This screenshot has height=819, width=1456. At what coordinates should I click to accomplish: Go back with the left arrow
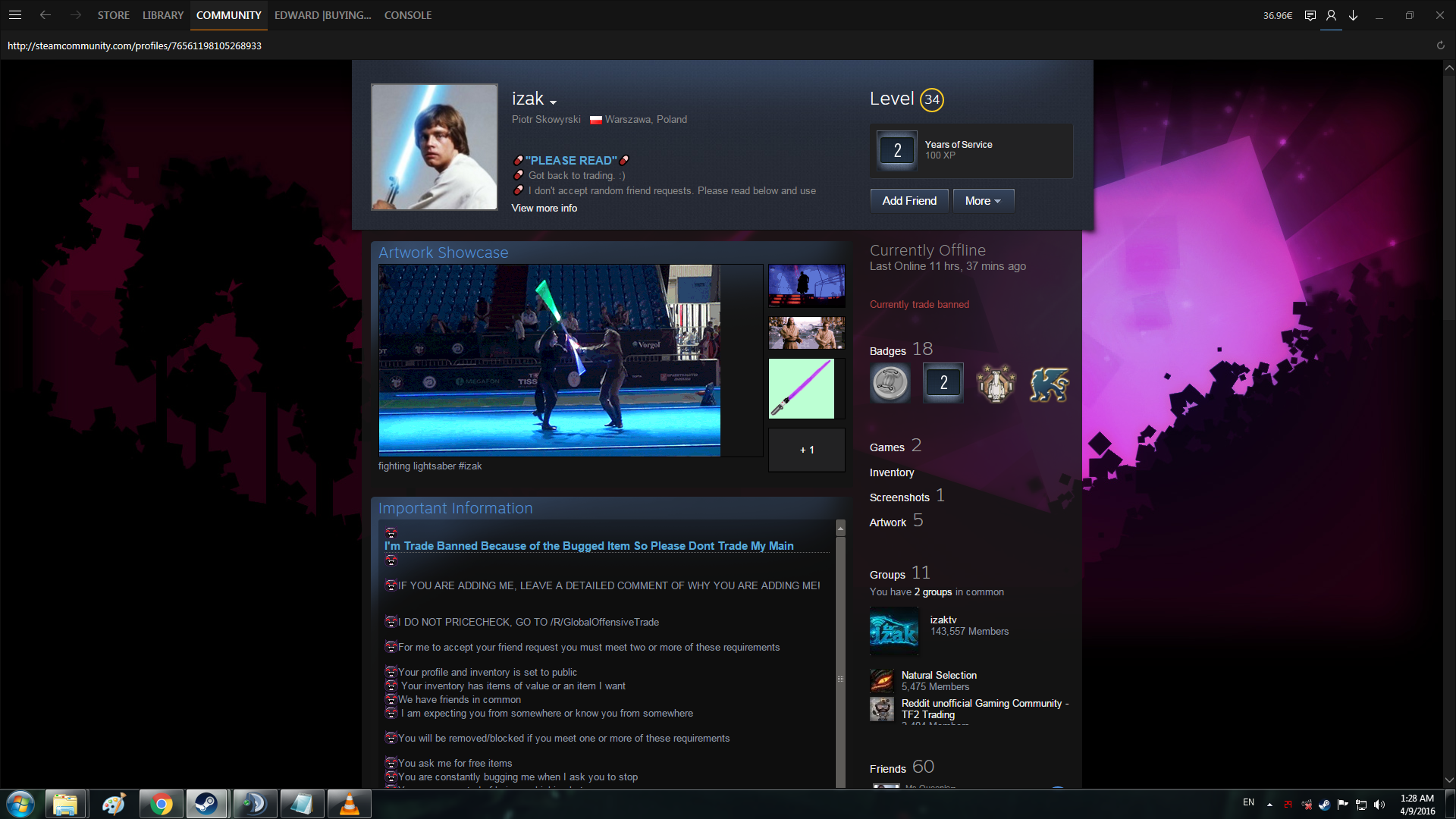[x=45, y=15]
